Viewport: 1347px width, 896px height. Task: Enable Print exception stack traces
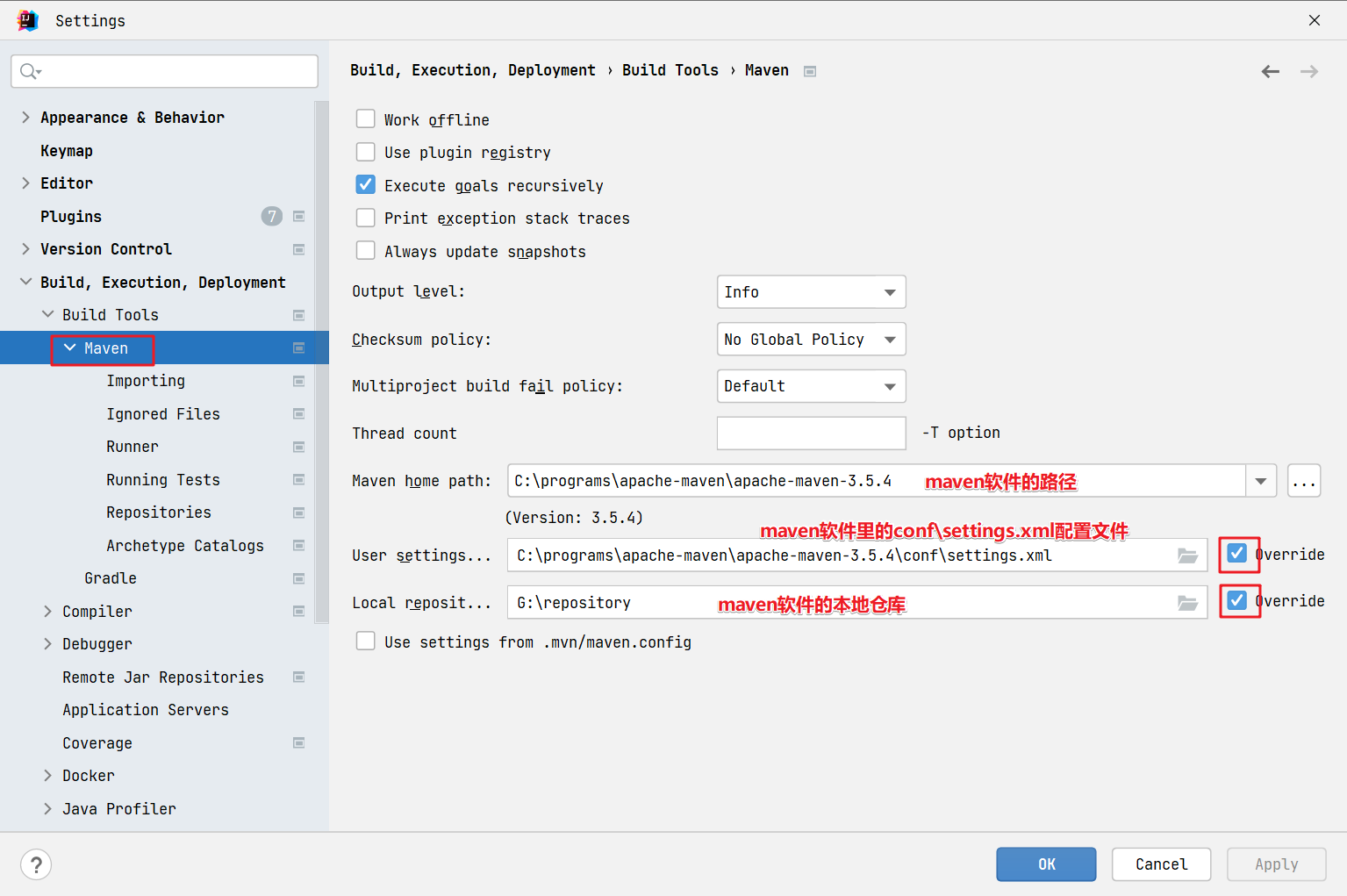pos(365,218)
